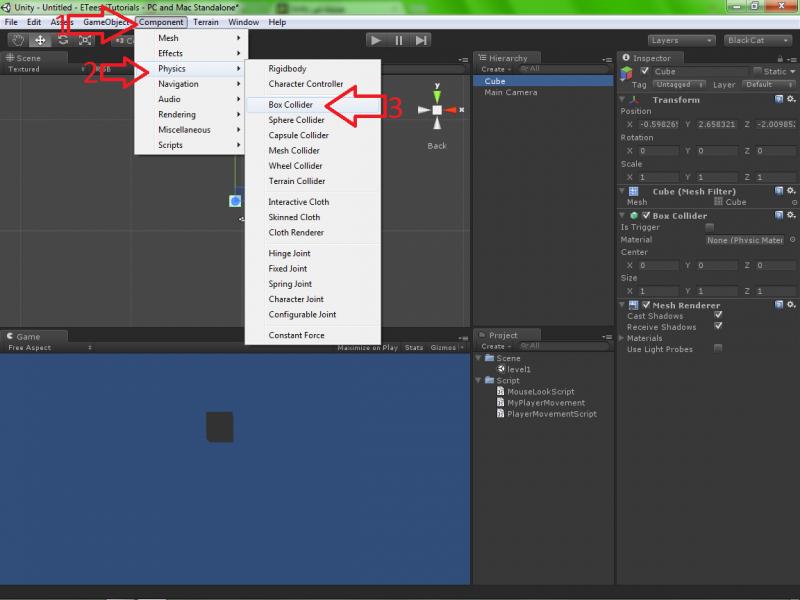800x600 pixels.
Task: Toggle Receive Shadows checkbox
Action: (718, 326)
